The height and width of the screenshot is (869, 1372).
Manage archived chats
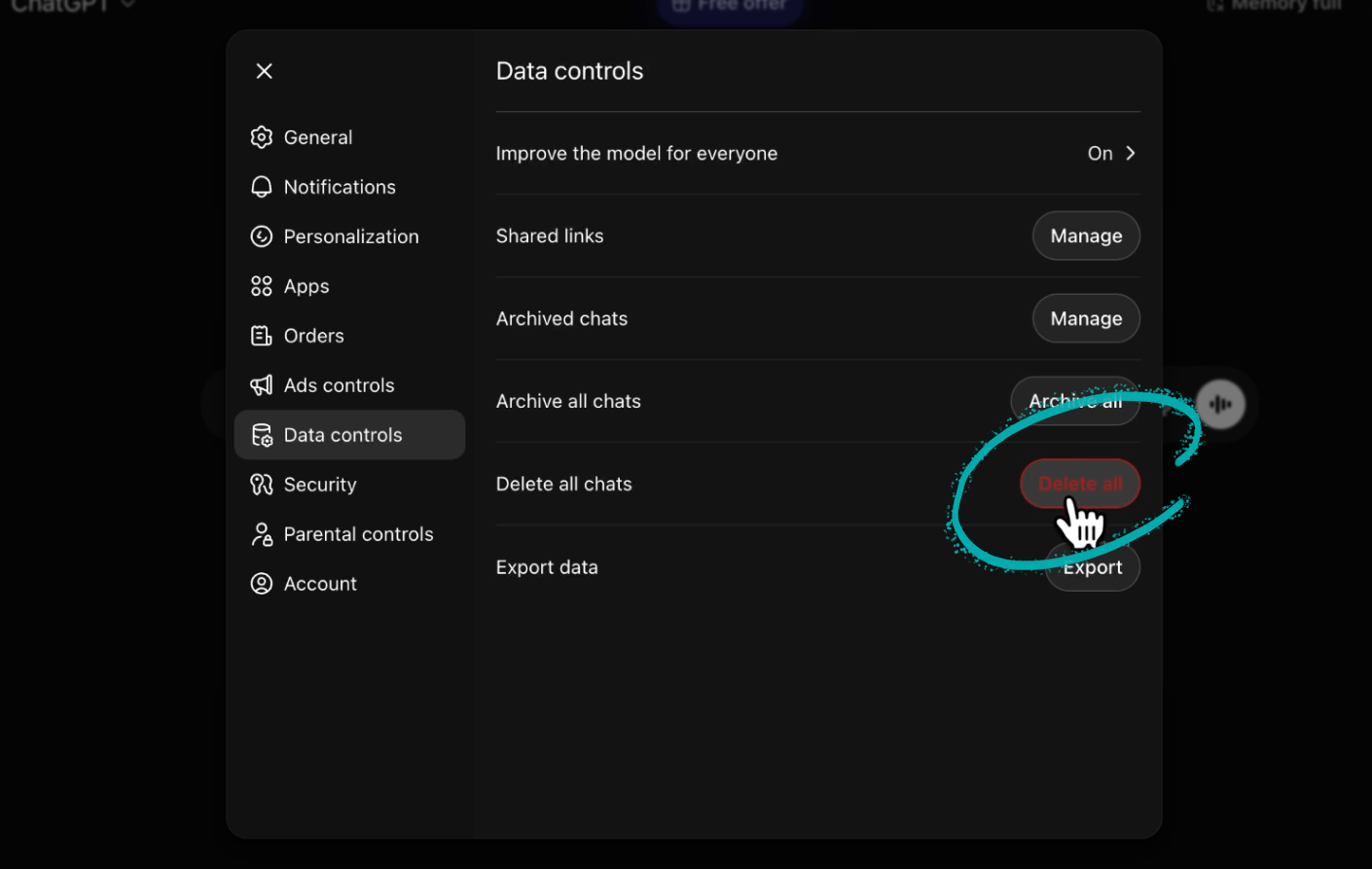1086,318
